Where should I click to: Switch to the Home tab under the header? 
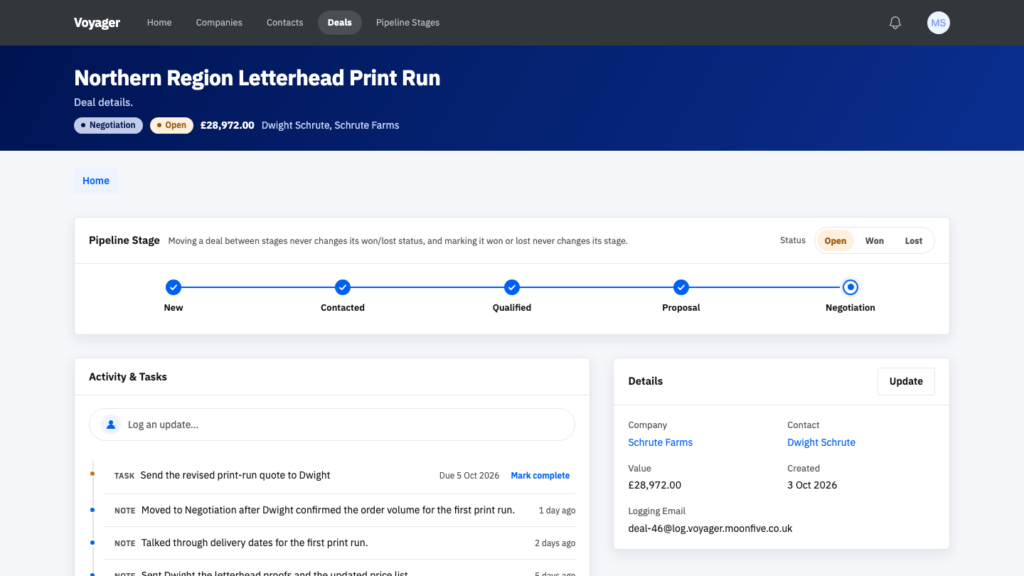click(x=96, y=181)
